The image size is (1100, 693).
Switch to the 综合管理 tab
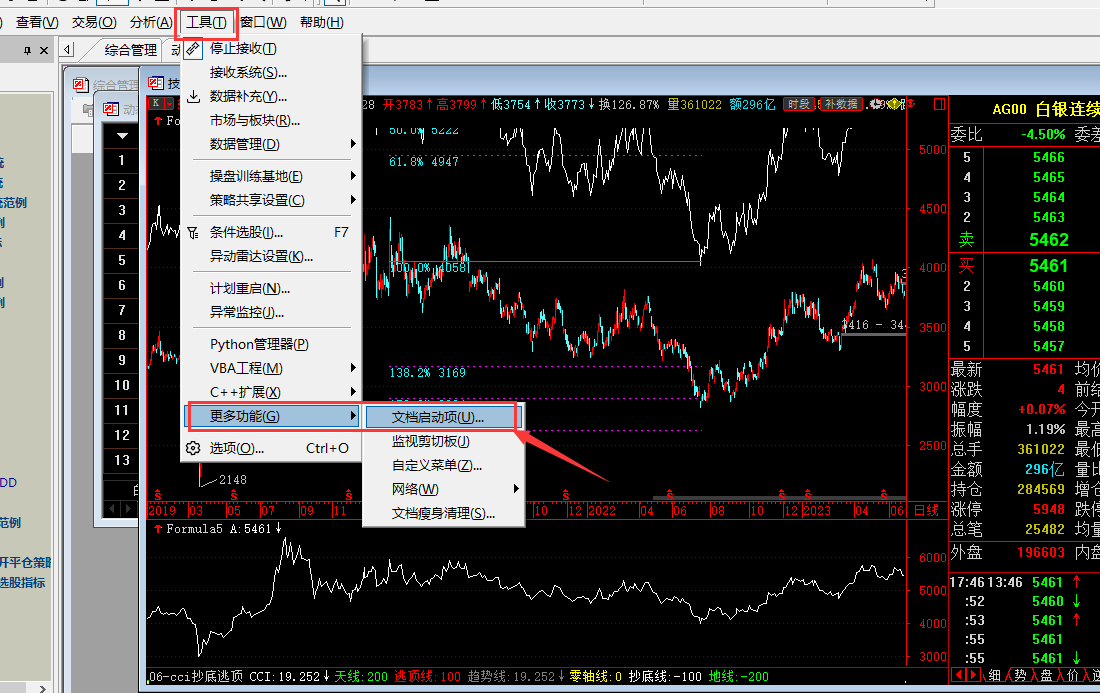130,51
